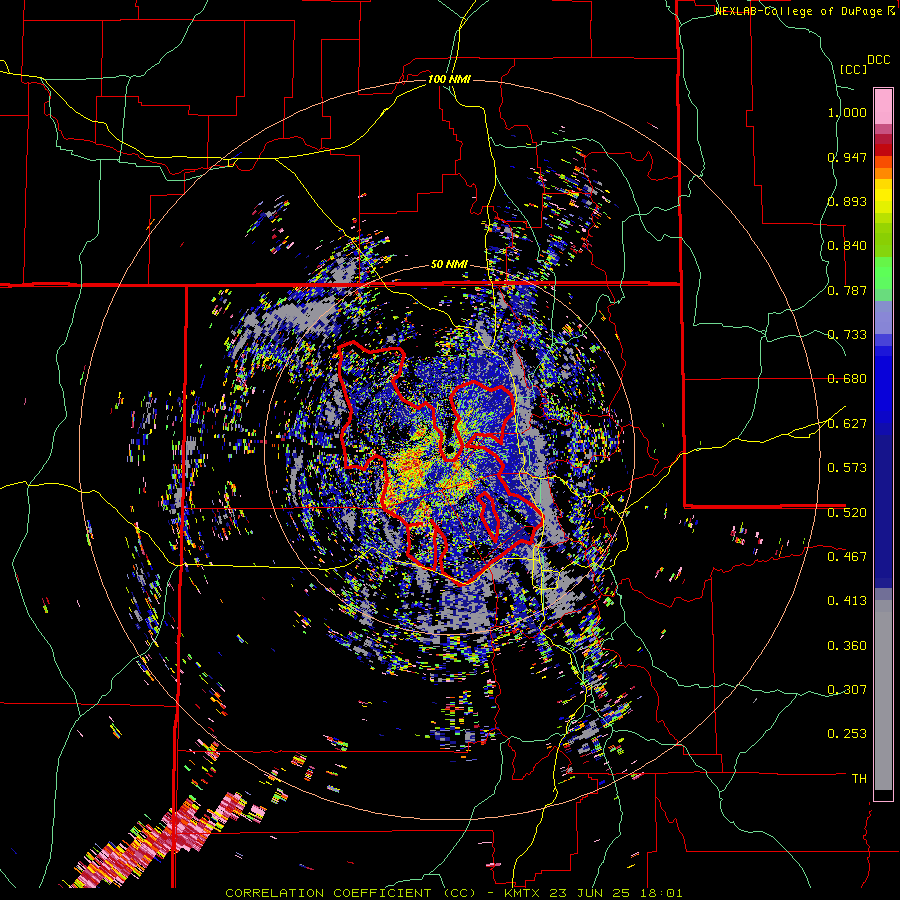The image size is (900, 900).
Task: Select the 0.947 scale value
Action: pos(847,157)
